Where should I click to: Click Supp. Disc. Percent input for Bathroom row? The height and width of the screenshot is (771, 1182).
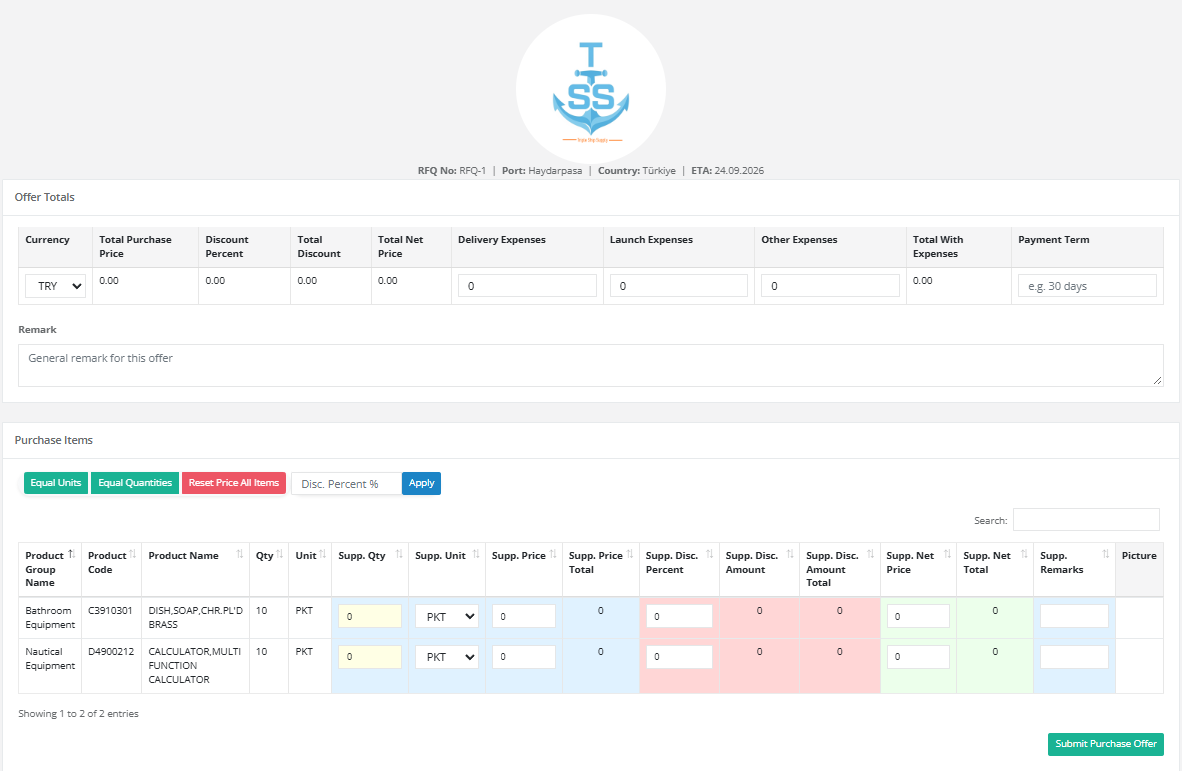coord(679,616)
